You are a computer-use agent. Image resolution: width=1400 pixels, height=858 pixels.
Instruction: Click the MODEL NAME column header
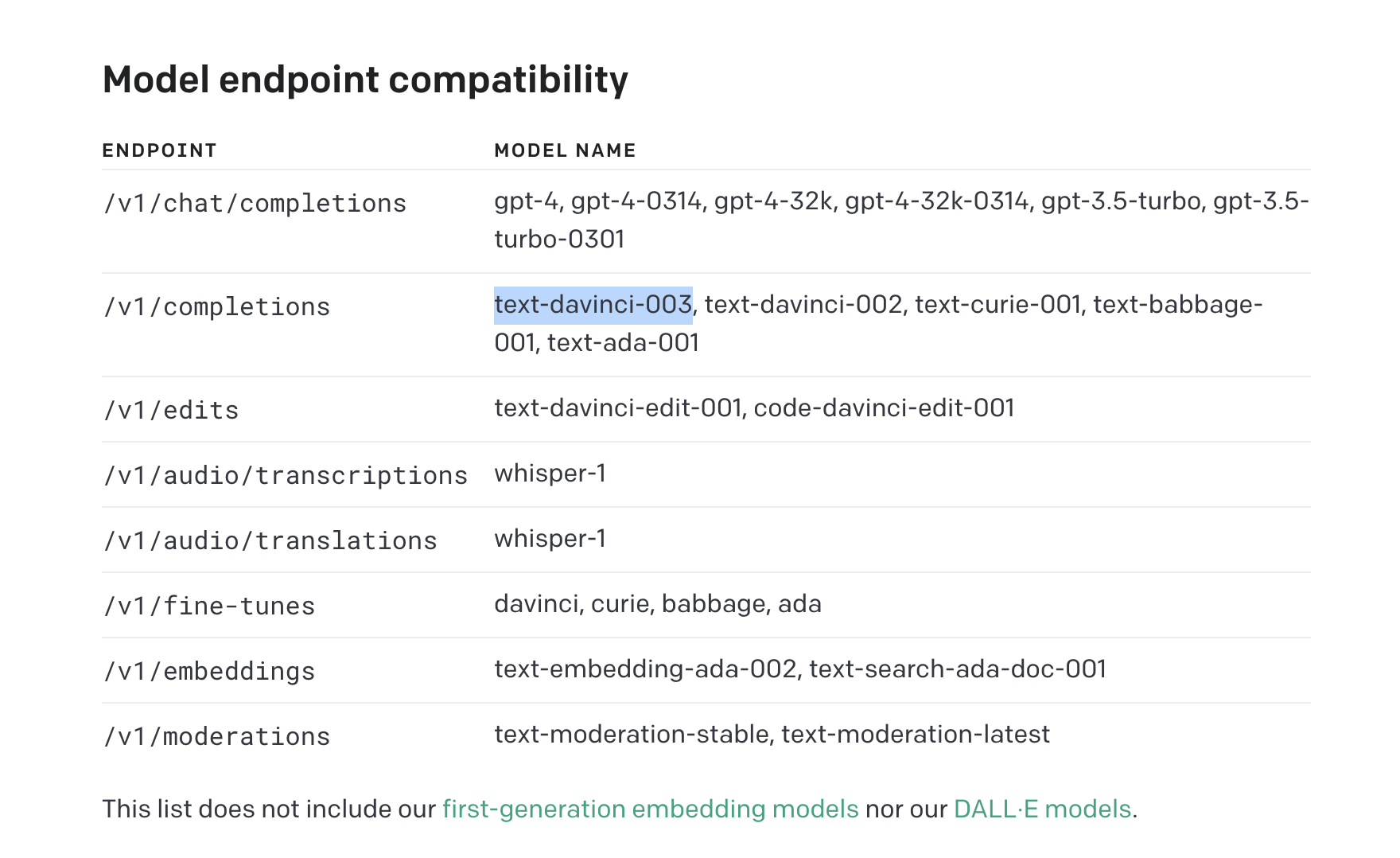(x=565, y=150)
